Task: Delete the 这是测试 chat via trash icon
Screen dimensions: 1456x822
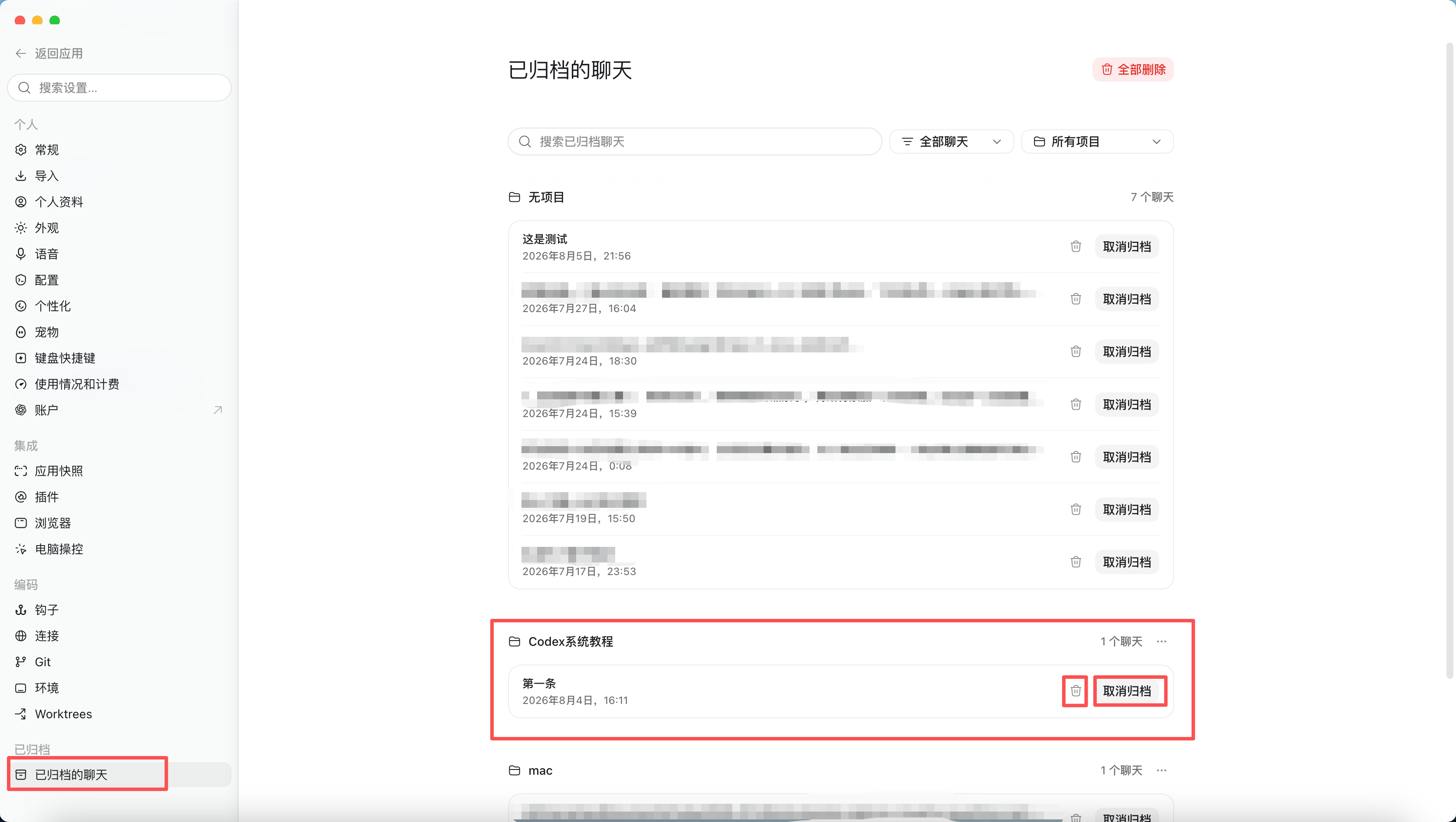Action: (x=1076, y=247)
